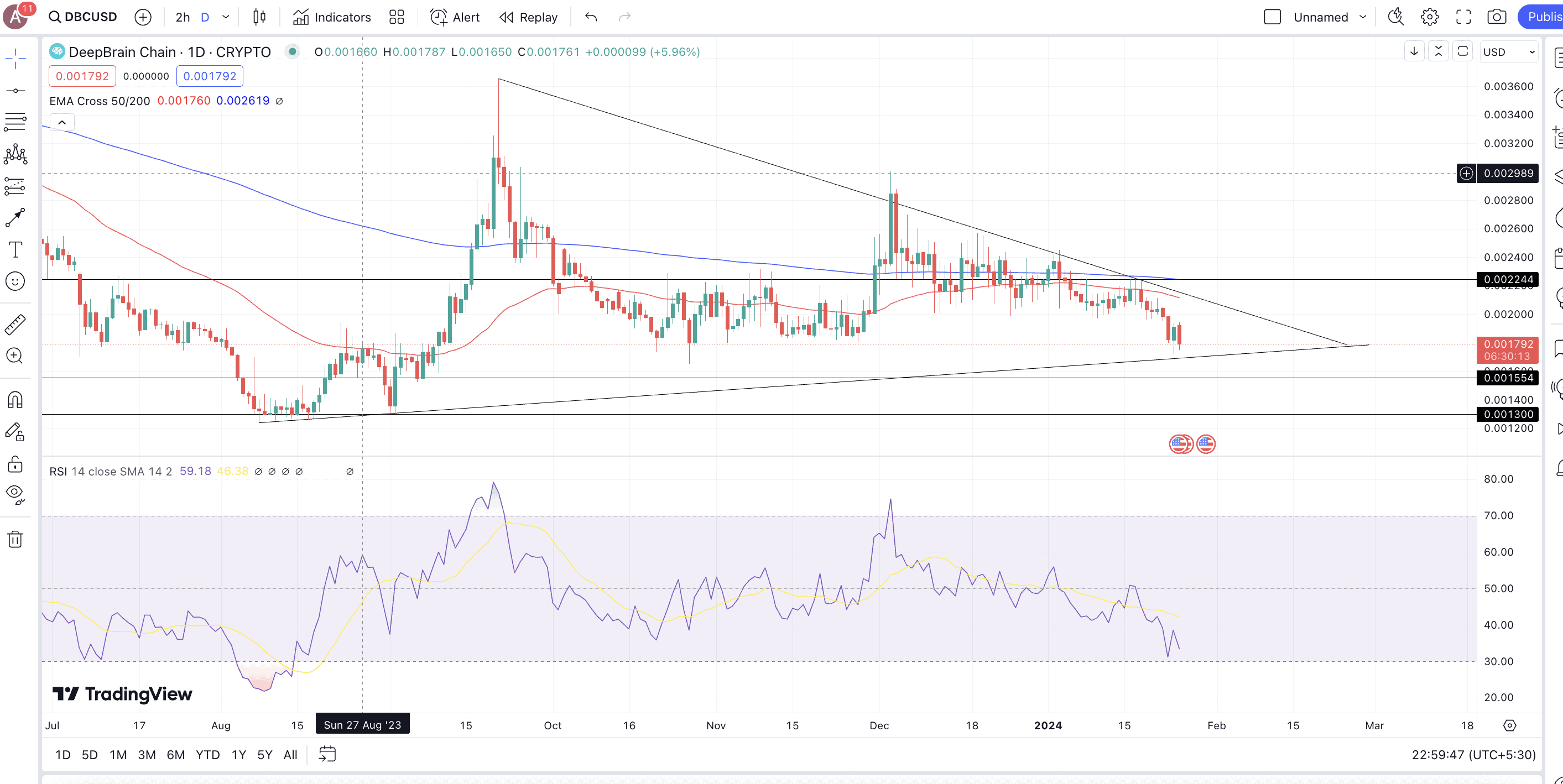Activate the Magnet snapping tool

click(15, 400)
